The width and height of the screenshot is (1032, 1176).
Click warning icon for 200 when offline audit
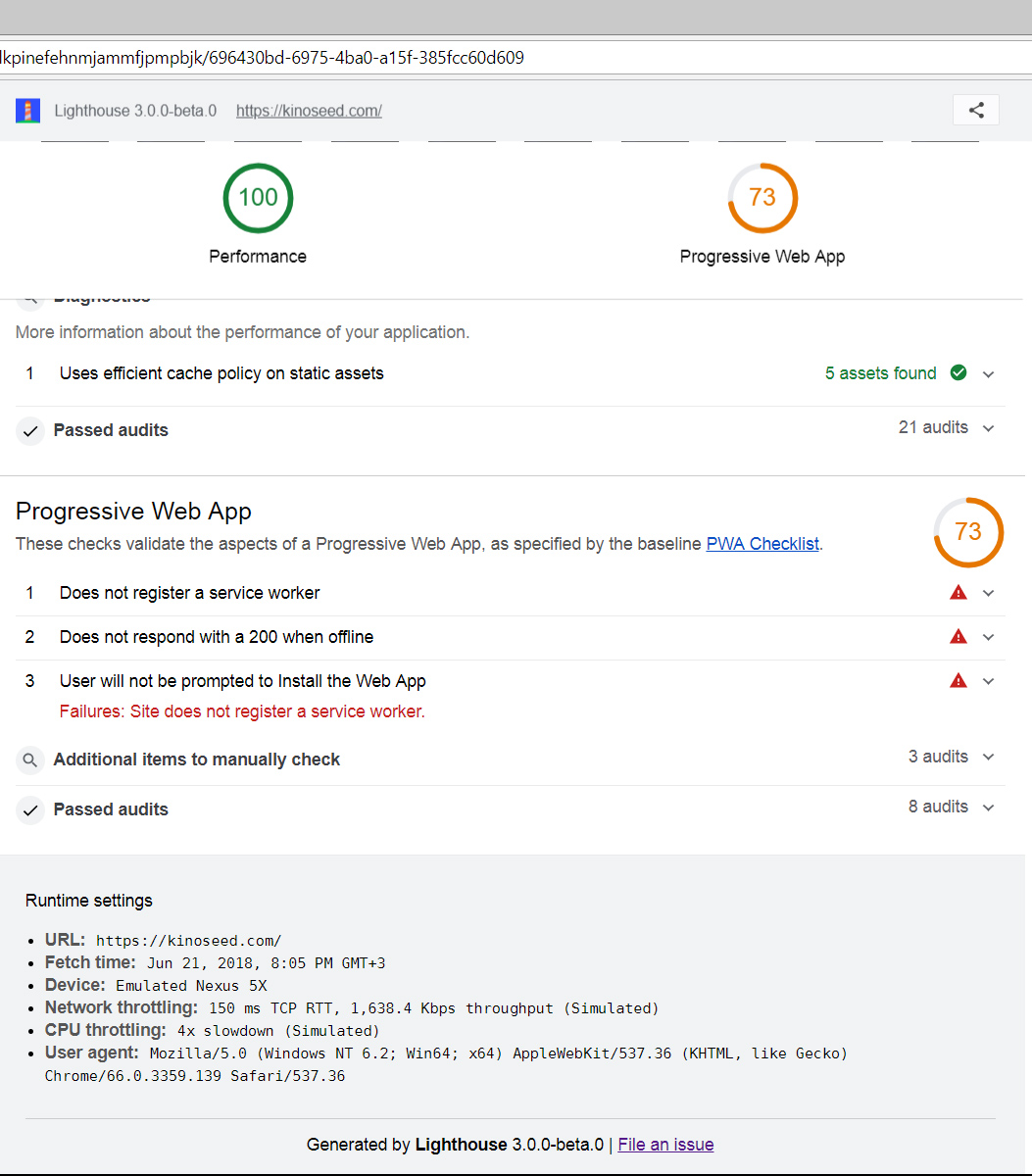[958, 636]
